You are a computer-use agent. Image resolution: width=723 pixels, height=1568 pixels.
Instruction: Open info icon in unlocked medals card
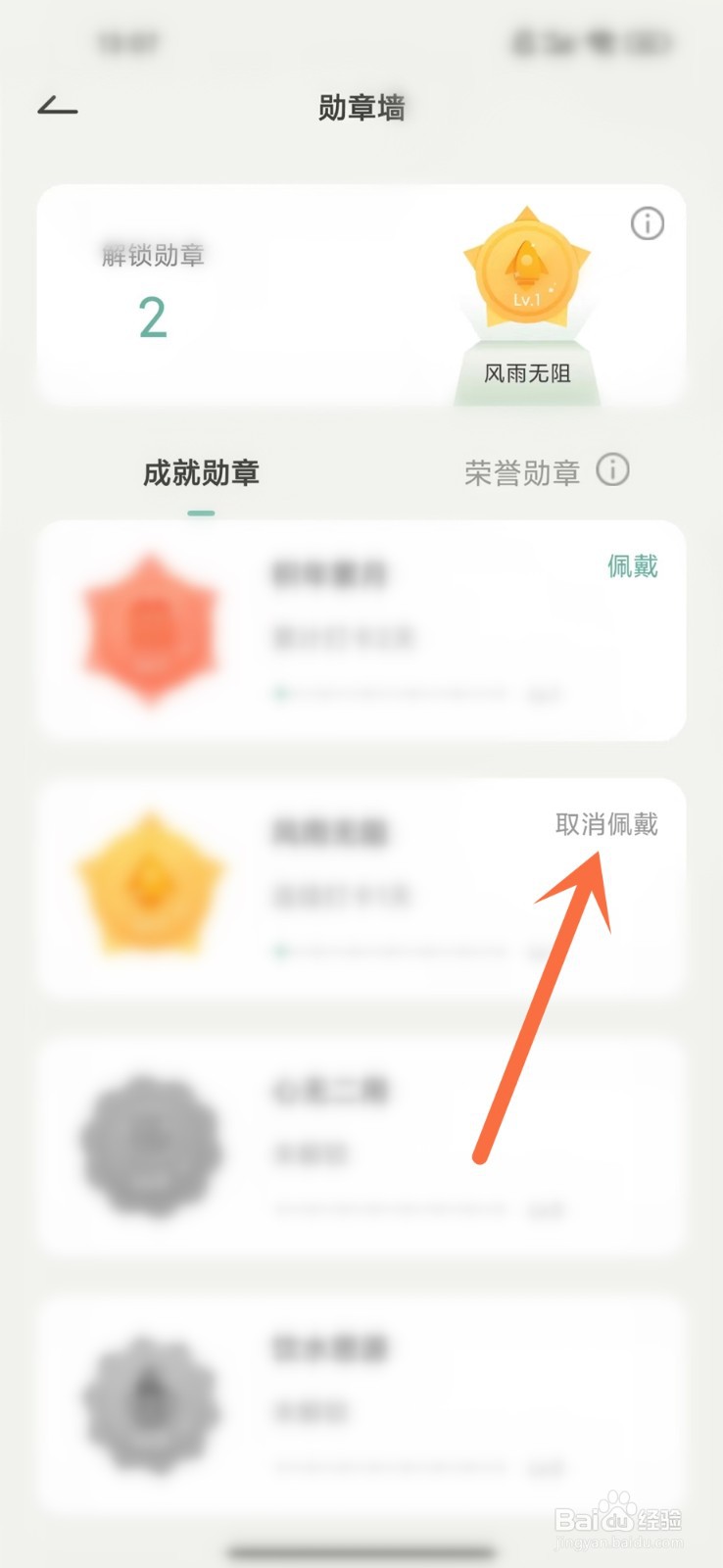point(647,223)
